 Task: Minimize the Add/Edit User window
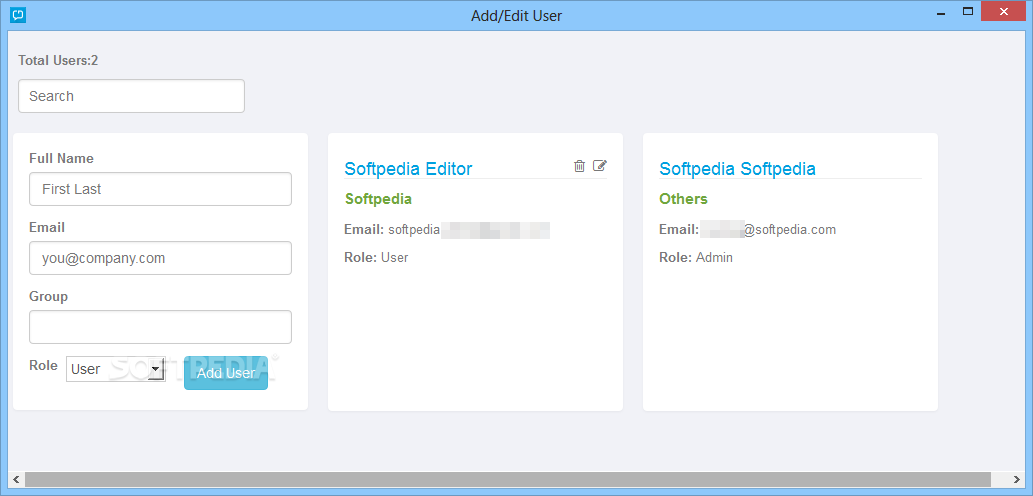941,12
